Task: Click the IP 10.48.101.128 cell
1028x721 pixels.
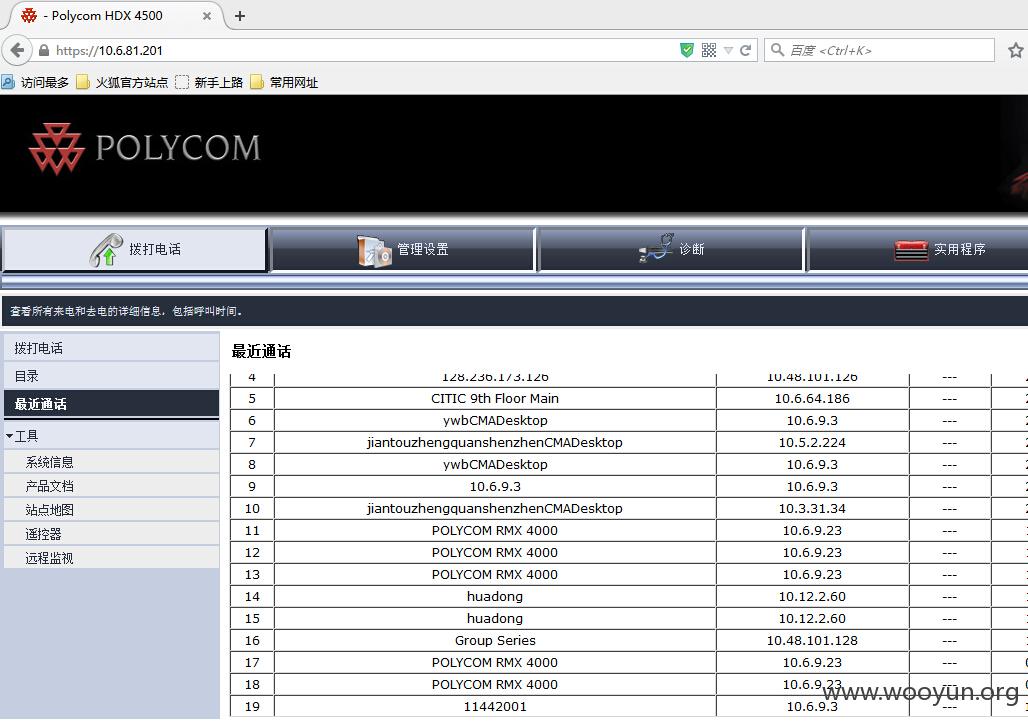Action: tap(812, 640)
